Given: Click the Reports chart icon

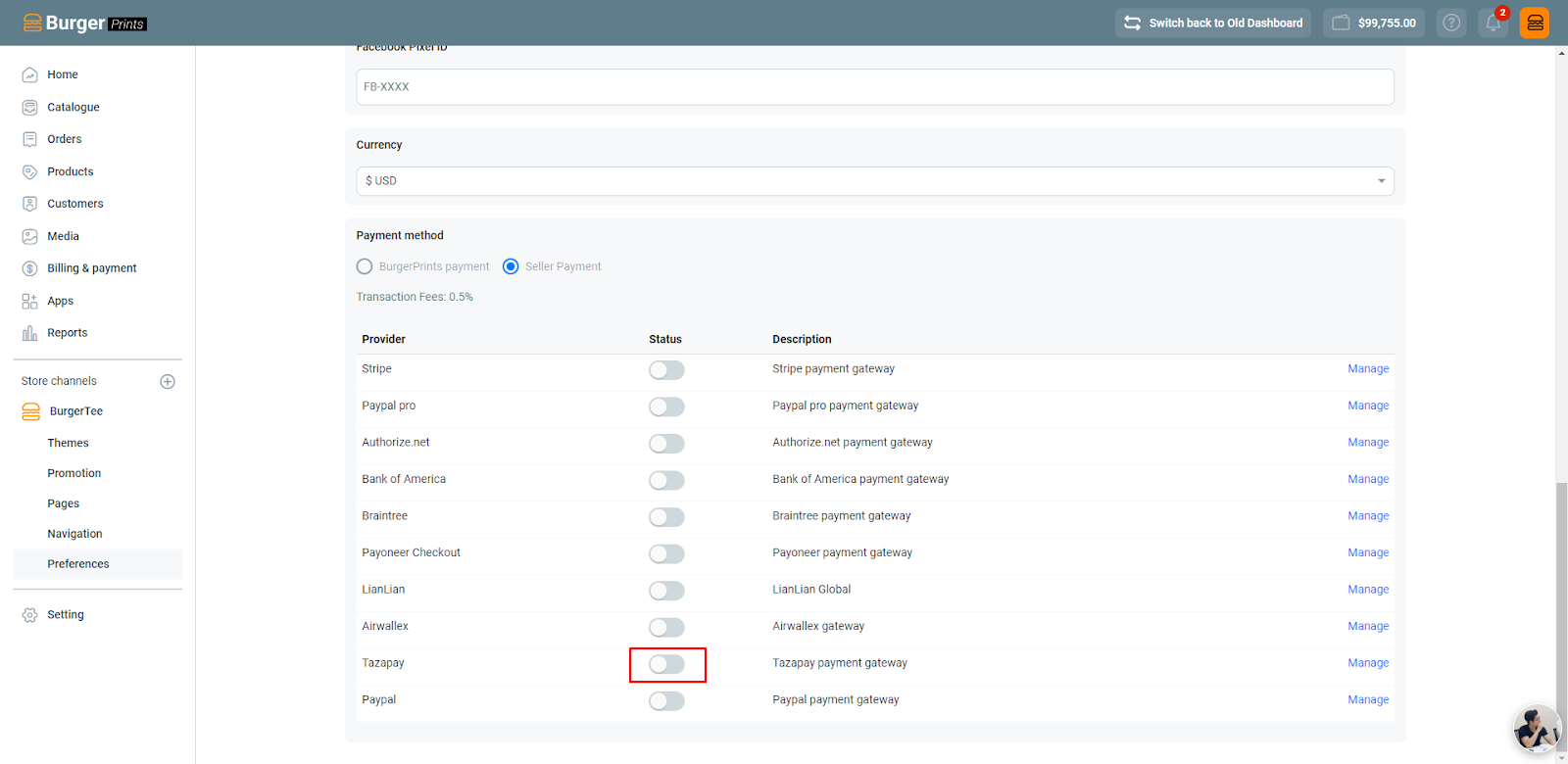Looking at the screenshot, I should pyautogui.click(x=29, y=333).
